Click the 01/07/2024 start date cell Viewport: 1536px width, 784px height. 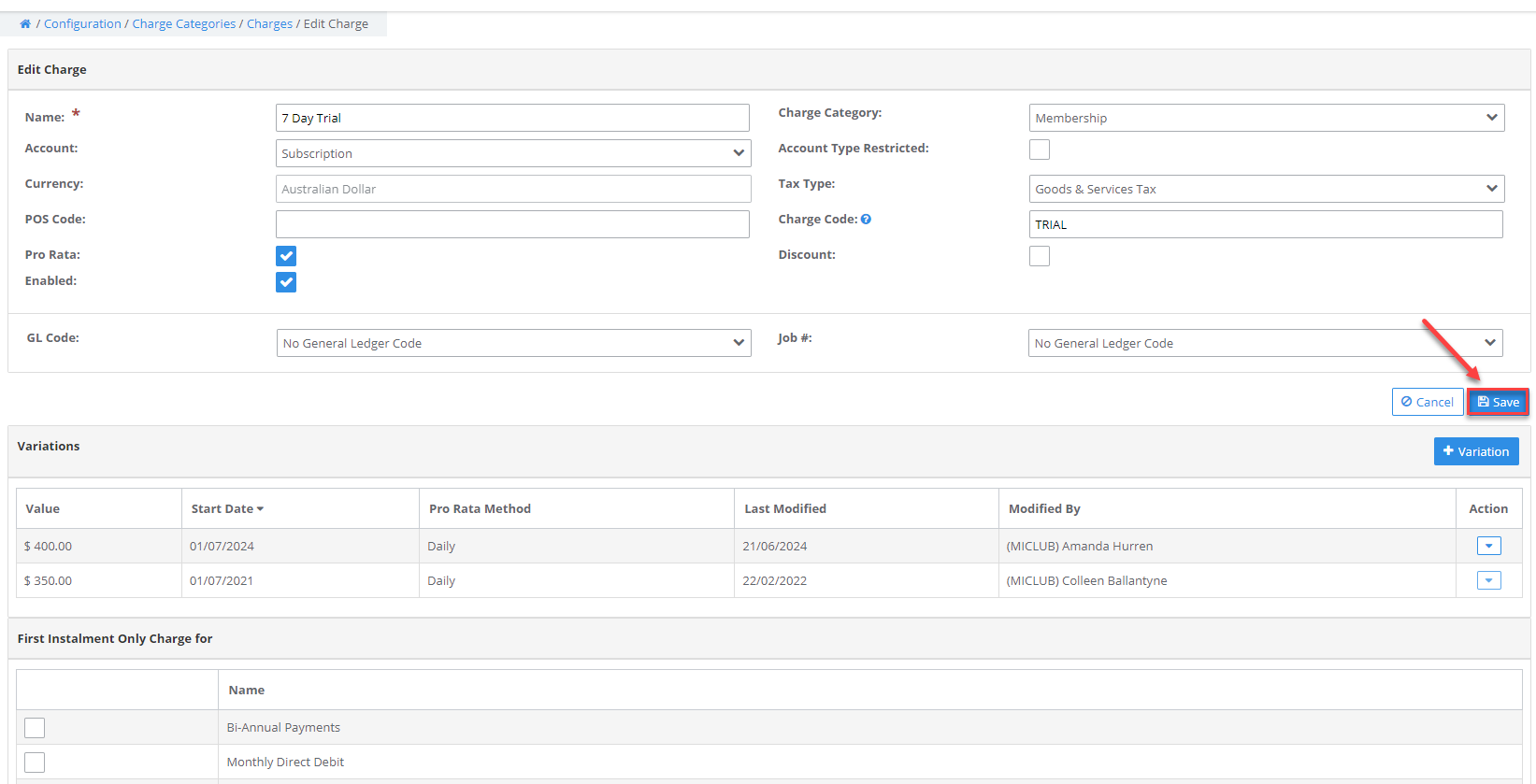coord(300,546)
